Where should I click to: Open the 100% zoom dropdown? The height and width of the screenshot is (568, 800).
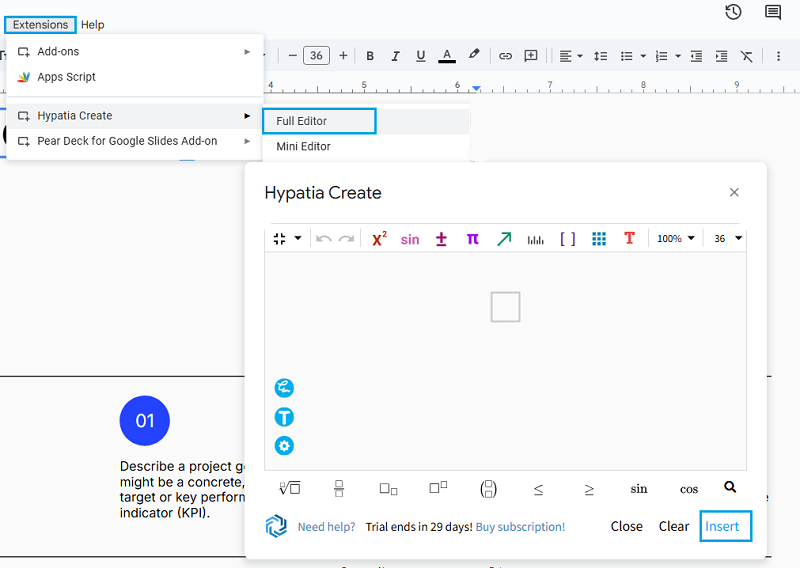pos(676,238)
